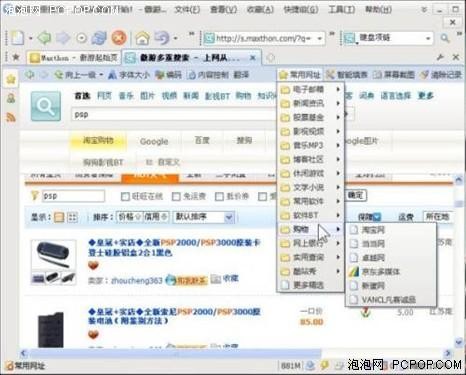Switch to the Maxthon 傲游起始页 tab
This screenshot has width=466, height=375.
click(74, 58)
